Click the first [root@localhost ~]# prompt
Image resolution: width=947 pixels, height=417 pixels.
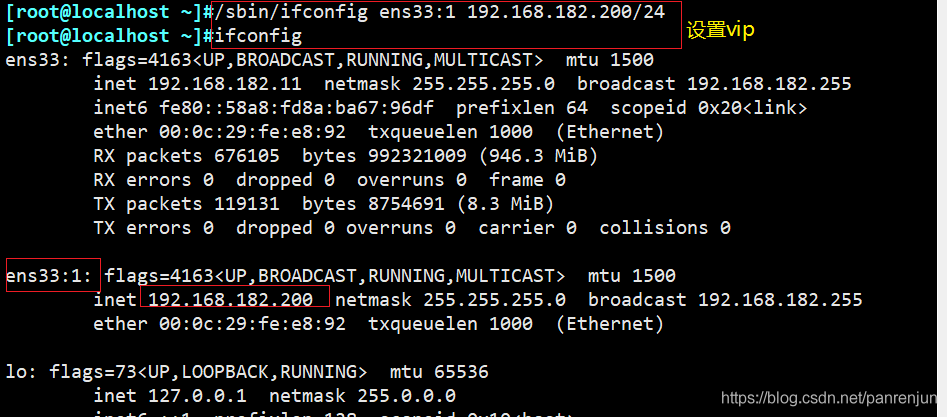coord(109,12)
